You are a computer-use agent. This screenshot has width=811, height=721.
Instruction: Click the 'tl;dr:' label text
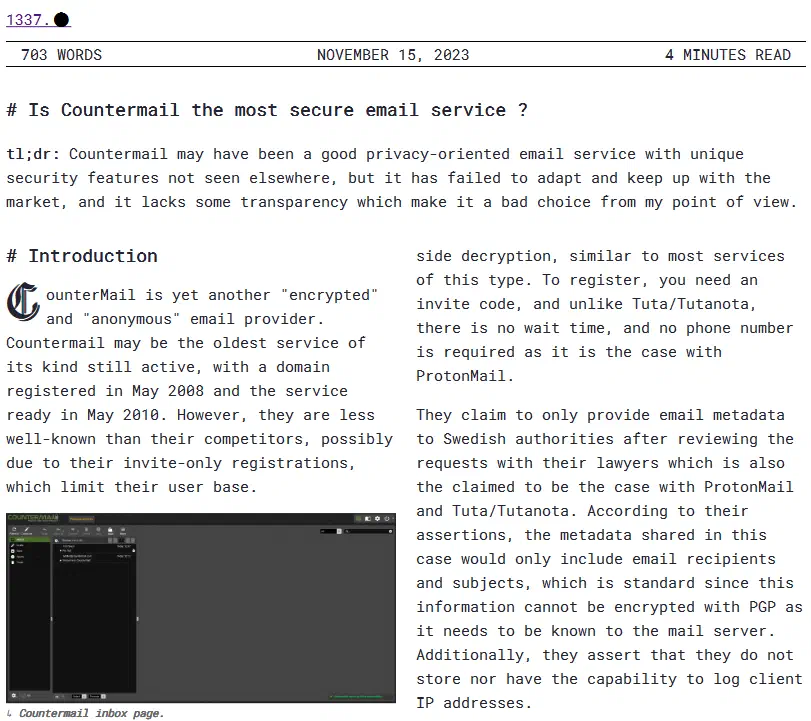[x=33, y=154]
